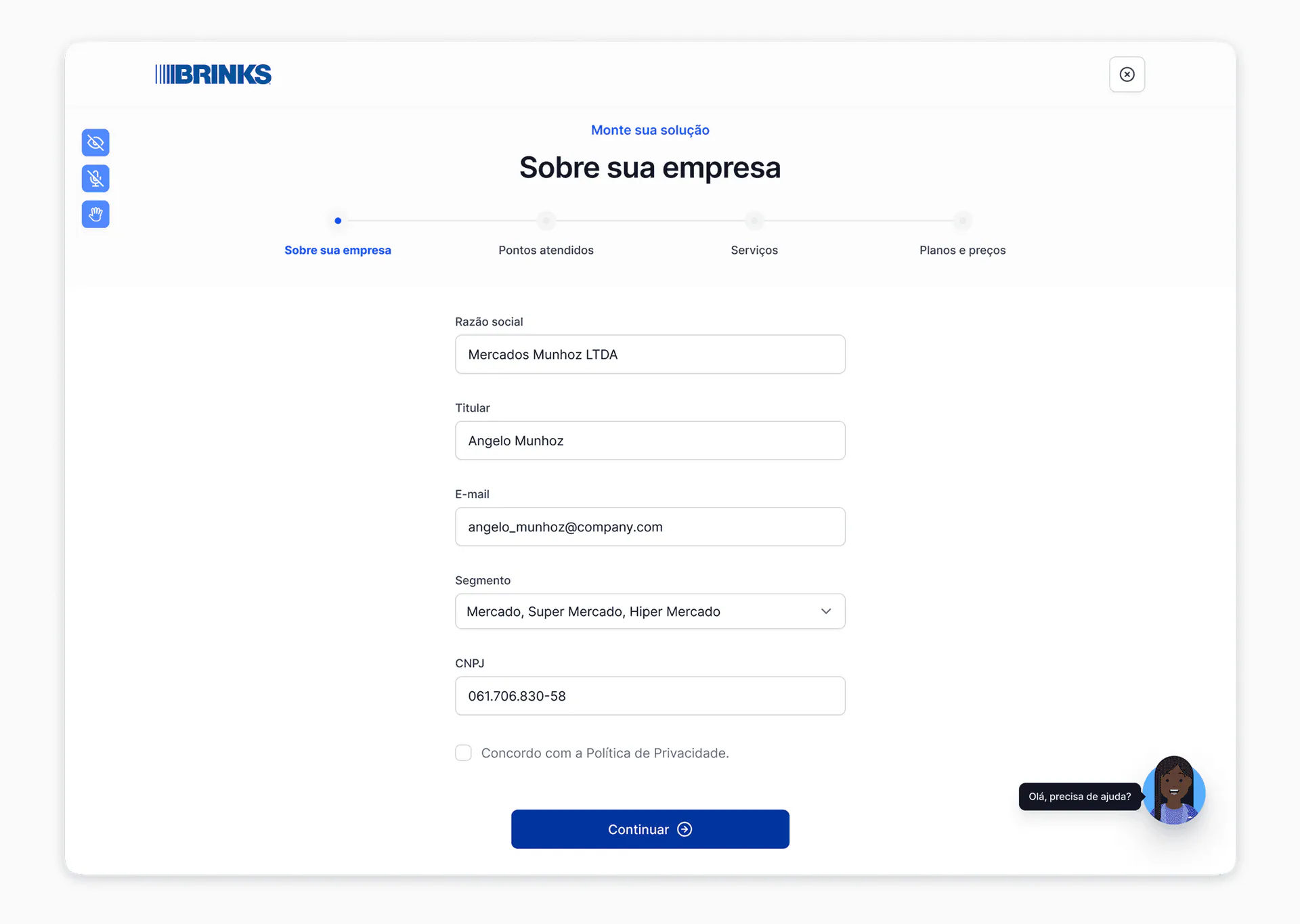Image resolution: width=1300 pixels, height=924 pixels.
Task: Close the form with the X button
Action: pos(1127,74)
